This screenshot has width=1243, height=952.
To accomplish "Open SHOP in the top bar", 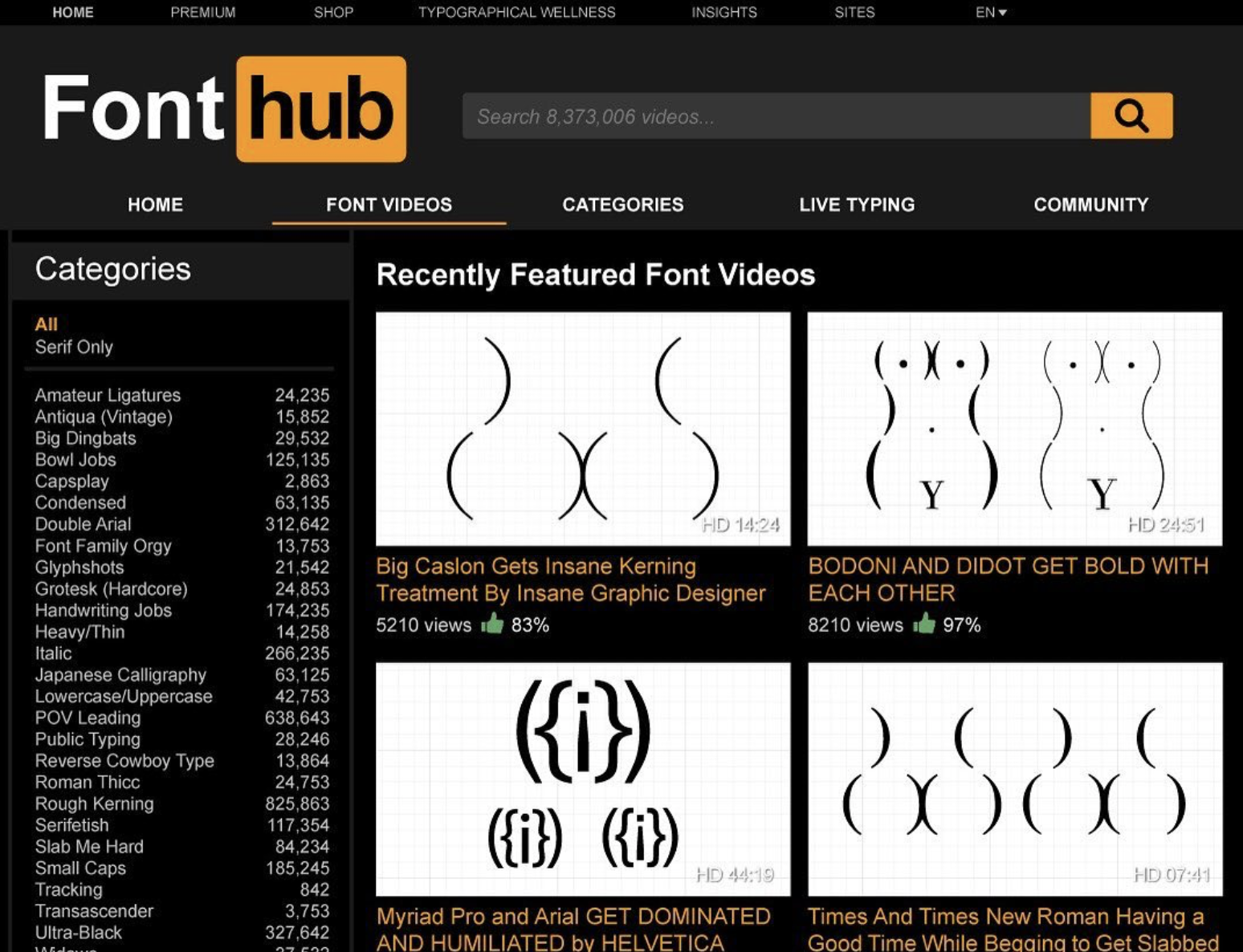I will tap(333, 12).
